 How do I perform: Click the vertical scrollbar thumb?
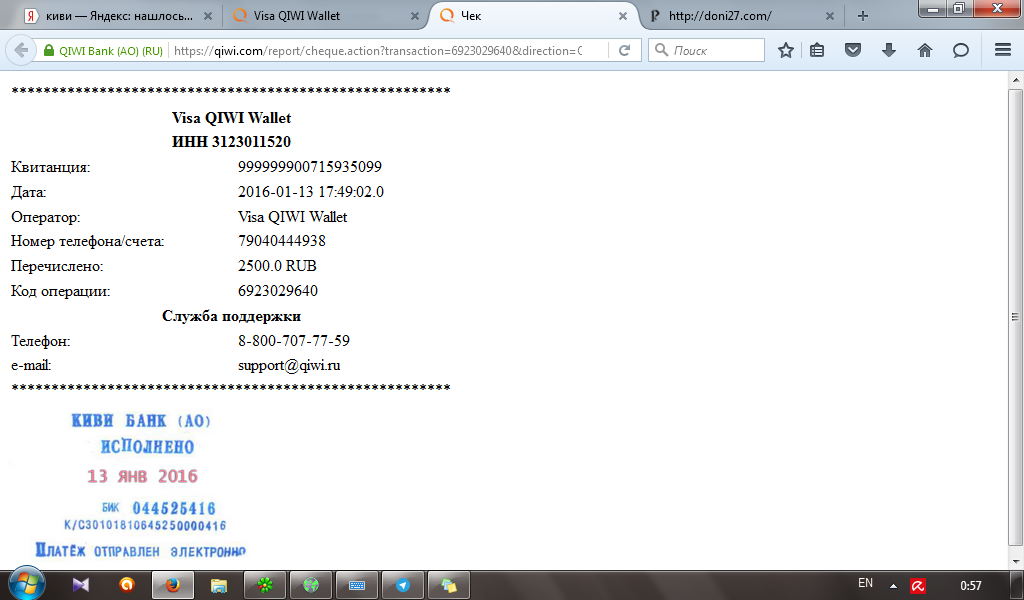(x=1016, y=317)
